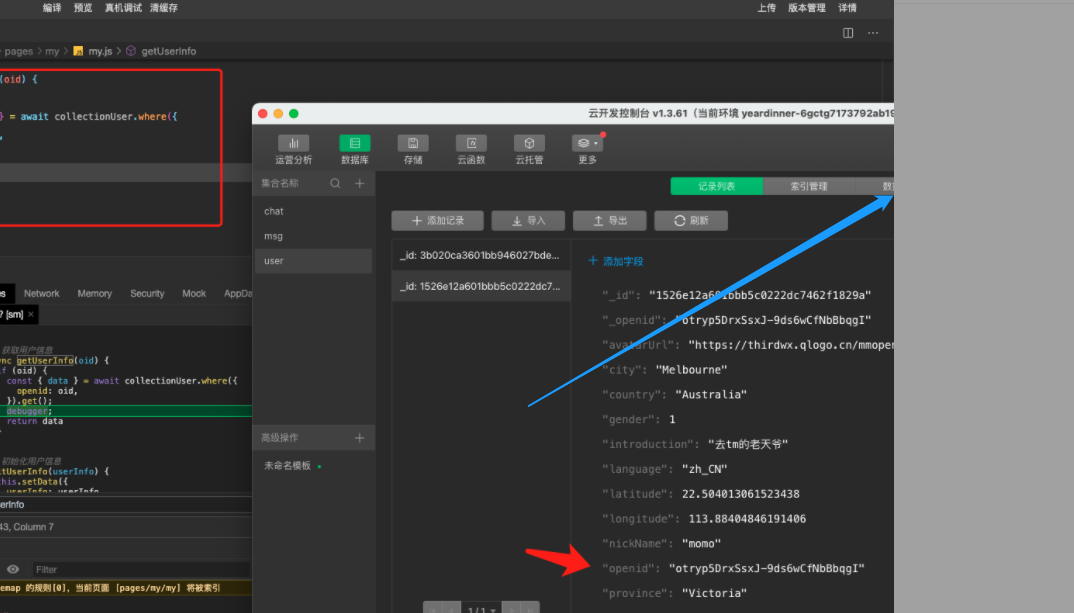Add a new collection with plus icon
Image resolution: width=1074 pixels, height=613 pixels.
360,183
